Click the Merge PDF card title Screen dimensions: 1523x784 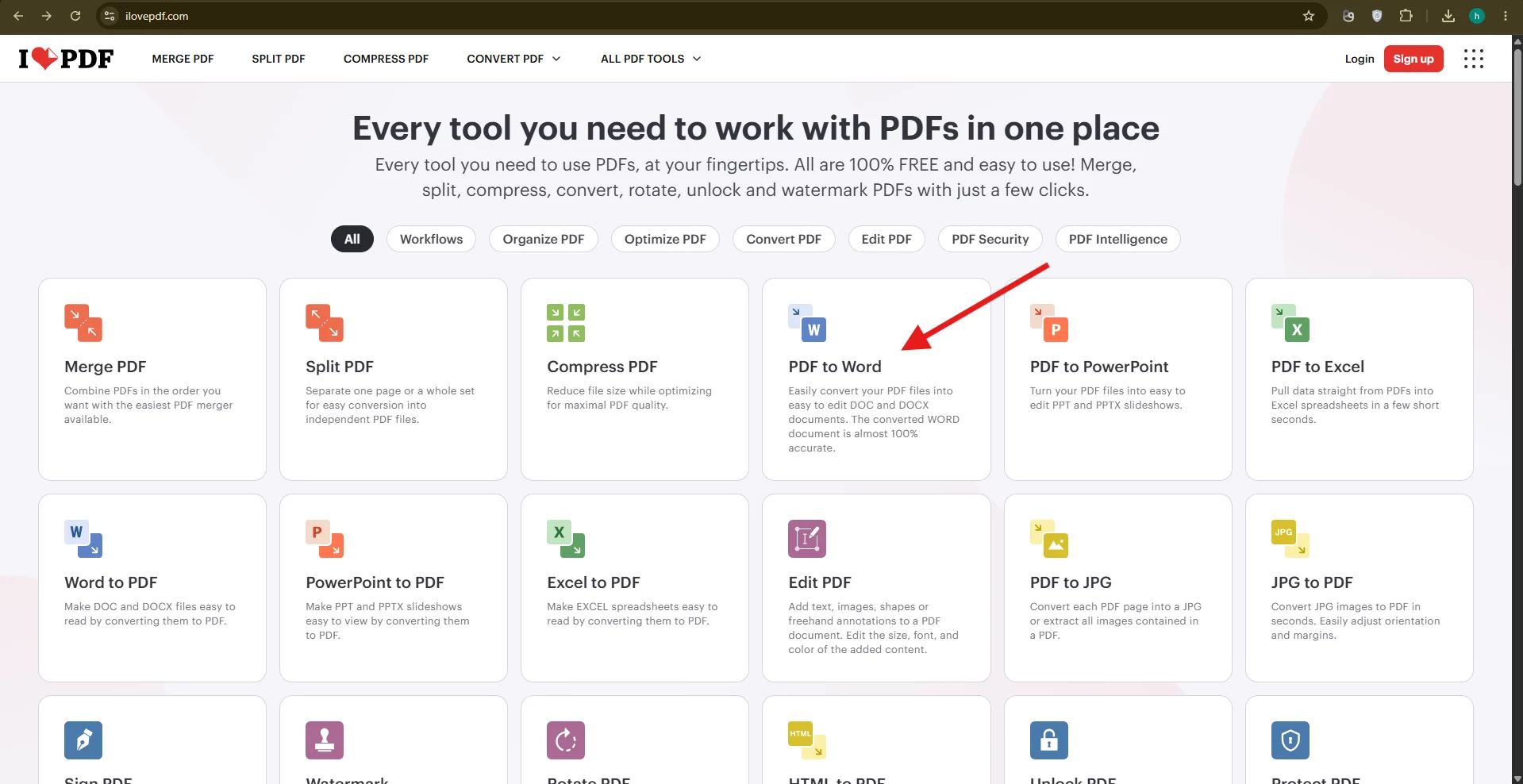(x=106, y=367)
